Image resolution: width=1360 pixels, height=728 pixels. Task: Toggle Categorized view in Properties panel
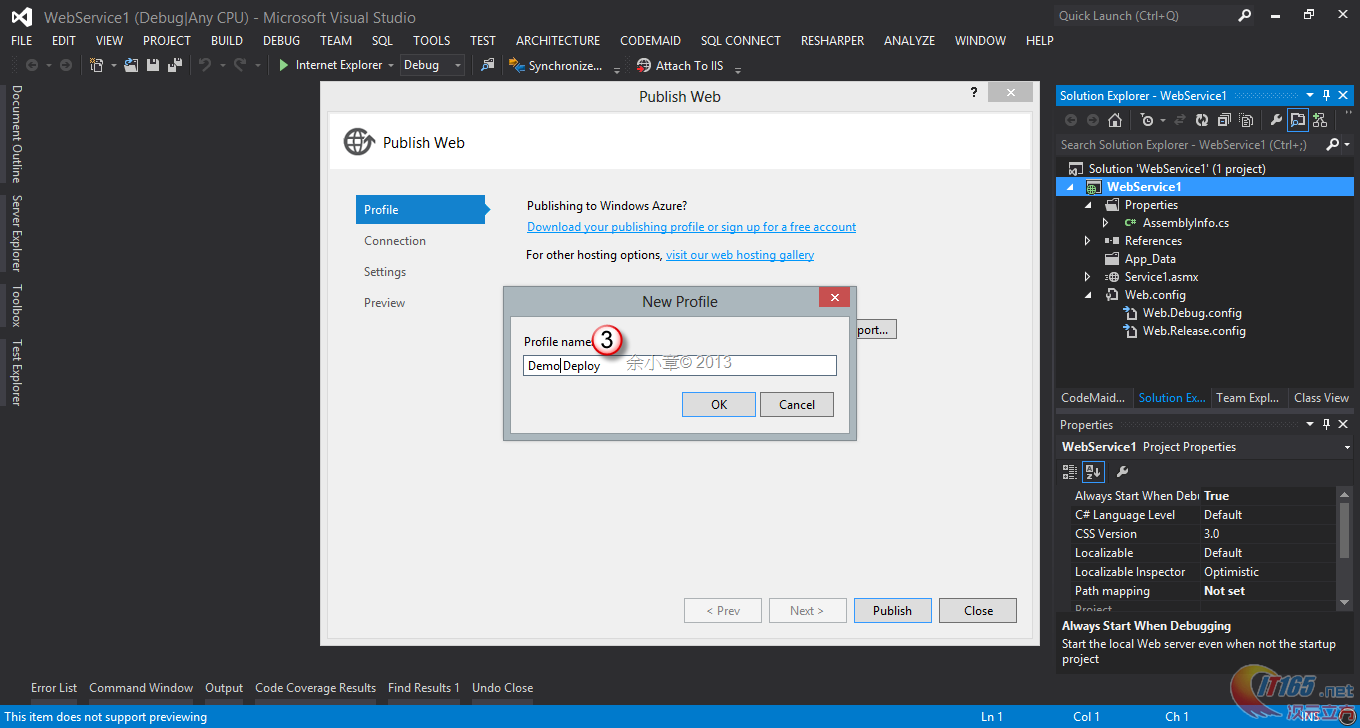point(1070,471)
